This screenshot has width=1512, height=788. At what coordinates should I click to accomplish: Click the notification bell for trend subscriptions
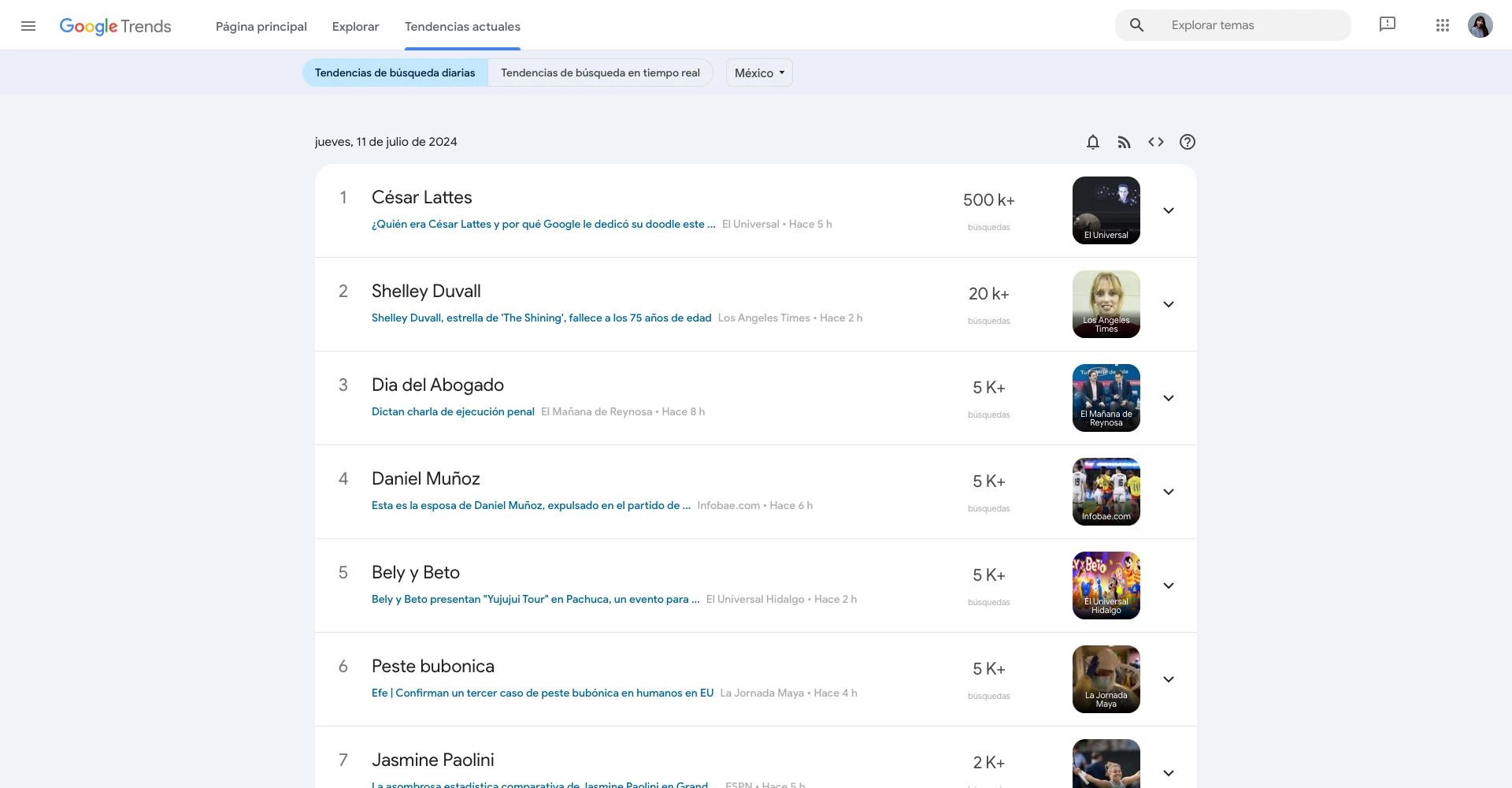(1092, 142)
